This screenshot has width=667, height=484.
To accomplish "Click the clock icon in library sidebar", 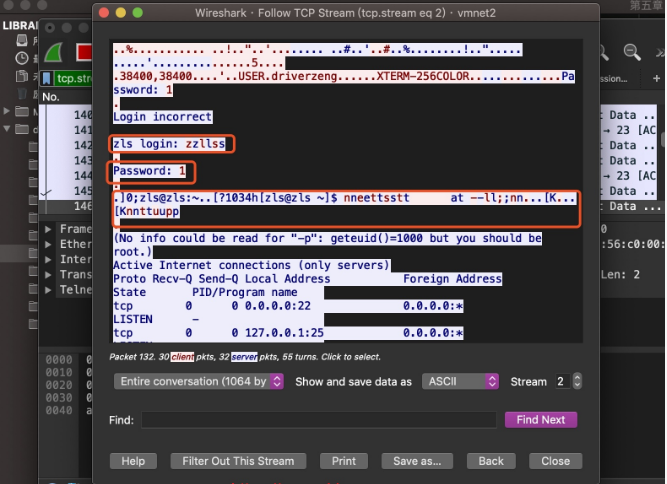I will point(22,58).
